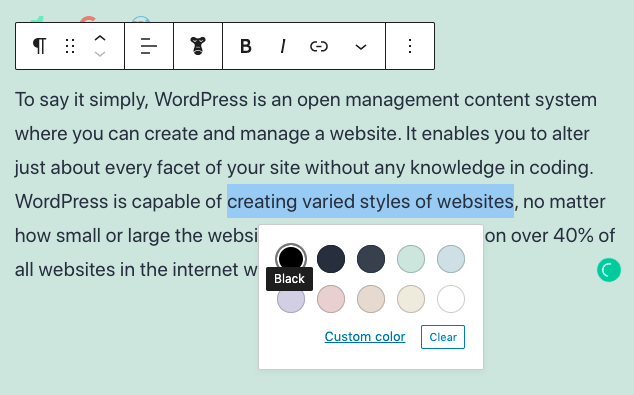Move block down with the down arrow
The image size is (634, 395).
click(100, 54)
